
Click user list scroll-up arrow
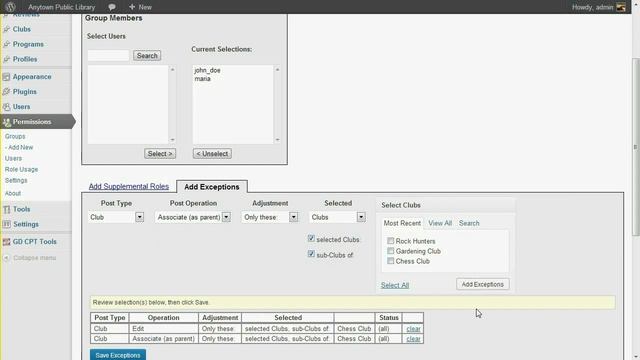pos(172,70)
